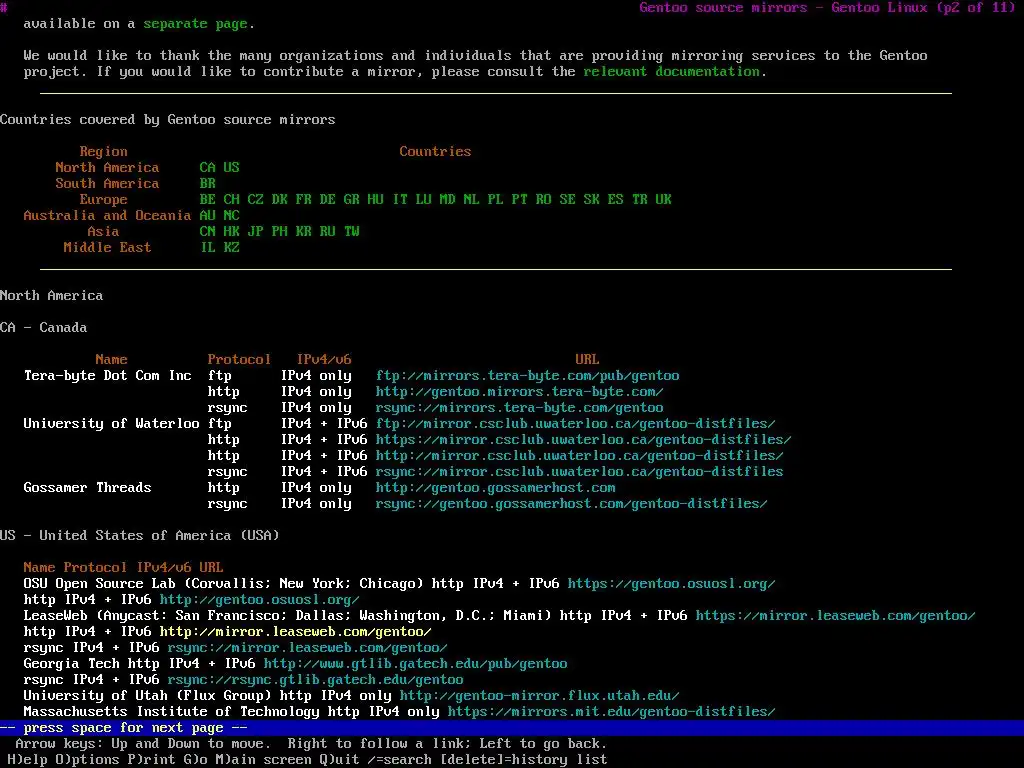Open http://gentoo.osuosl.org/ link
Viewport: 1024px width, 768px height.
click(259, 600)
